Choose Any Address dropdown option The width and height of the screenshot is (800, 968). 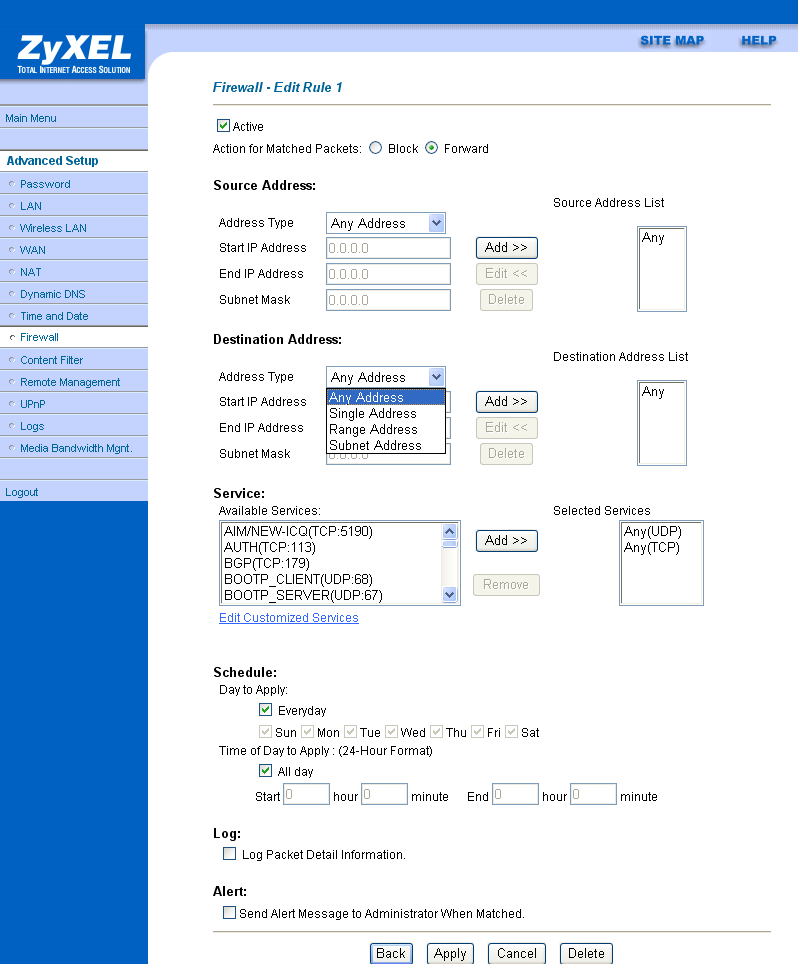(x=386, y=397)
